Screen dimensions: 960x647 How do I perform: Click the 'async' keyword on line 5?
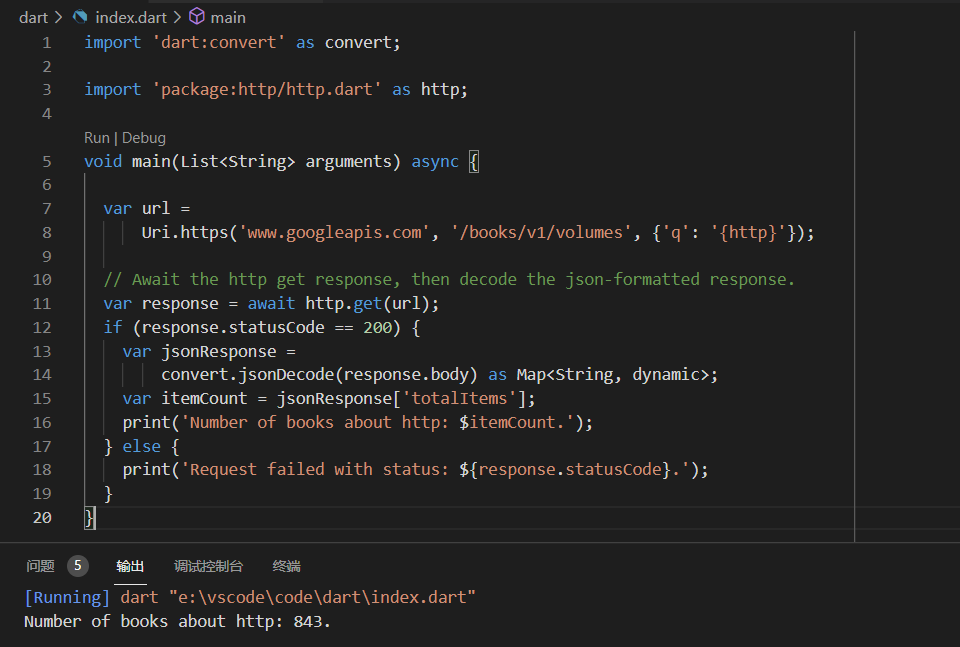click(435, 162)
